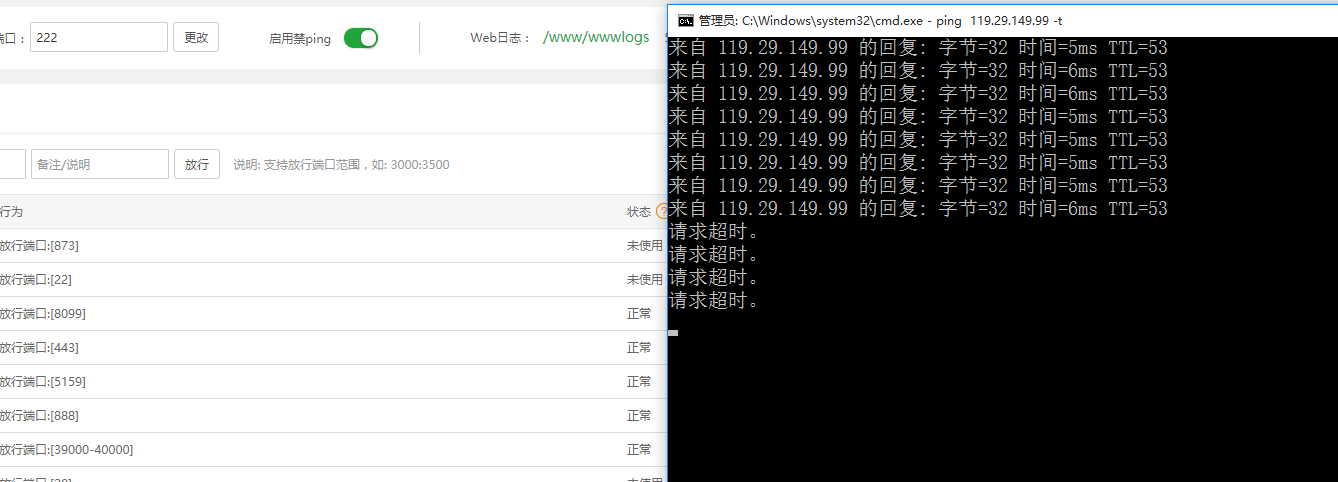This screenshot has height=482, width=1338.
Task: Click the cmd.exe window title bar icon
Action: (686, 20)
